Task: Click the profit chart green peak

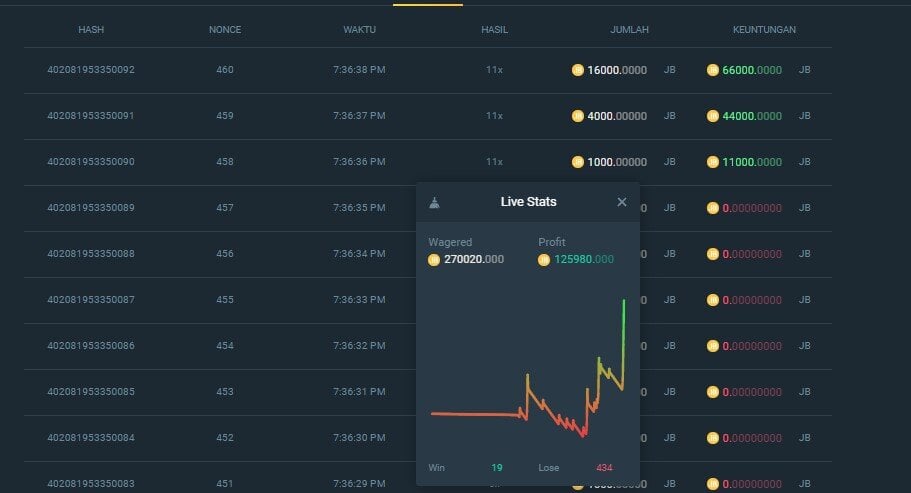Action: [x=624, y=302]
